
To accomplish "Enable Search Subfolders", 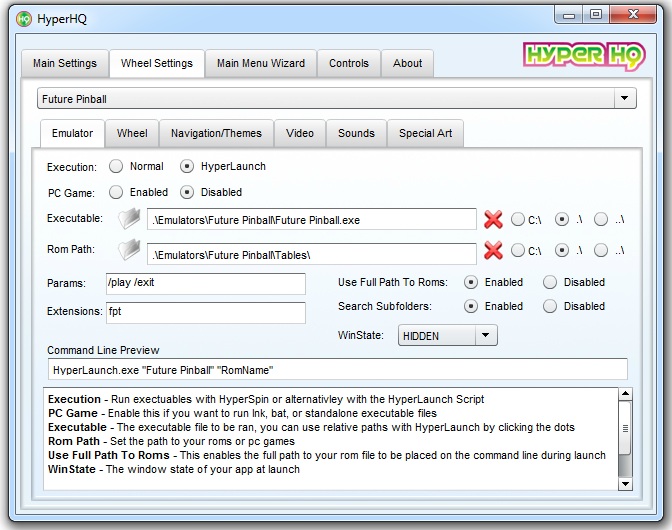I will tap(471, 306).
